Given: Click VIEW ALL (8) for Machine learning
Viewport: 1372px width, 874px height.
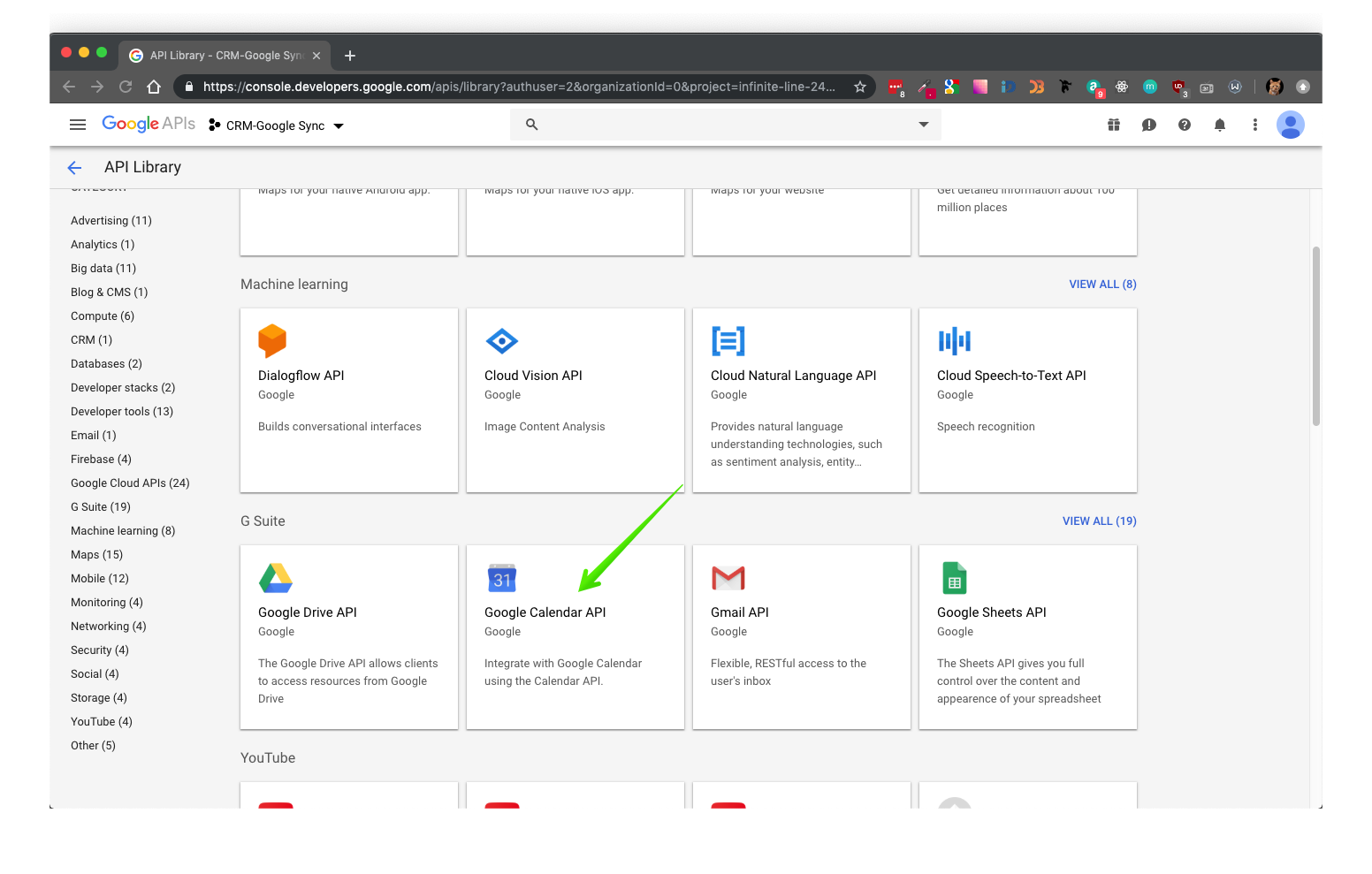Looking at the screenshot, I should (x=1103, y=285).
